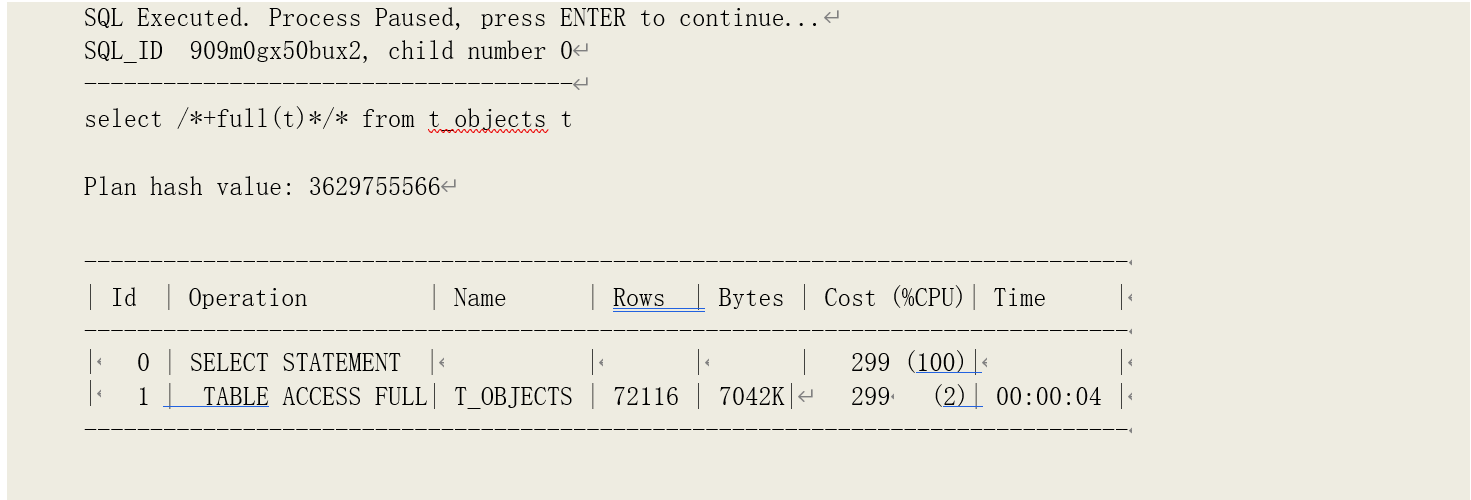Viewport: 1471px width, 500px height.
Task: Click the T_OBJECTS name cell in table
Action: click(513, 397)
